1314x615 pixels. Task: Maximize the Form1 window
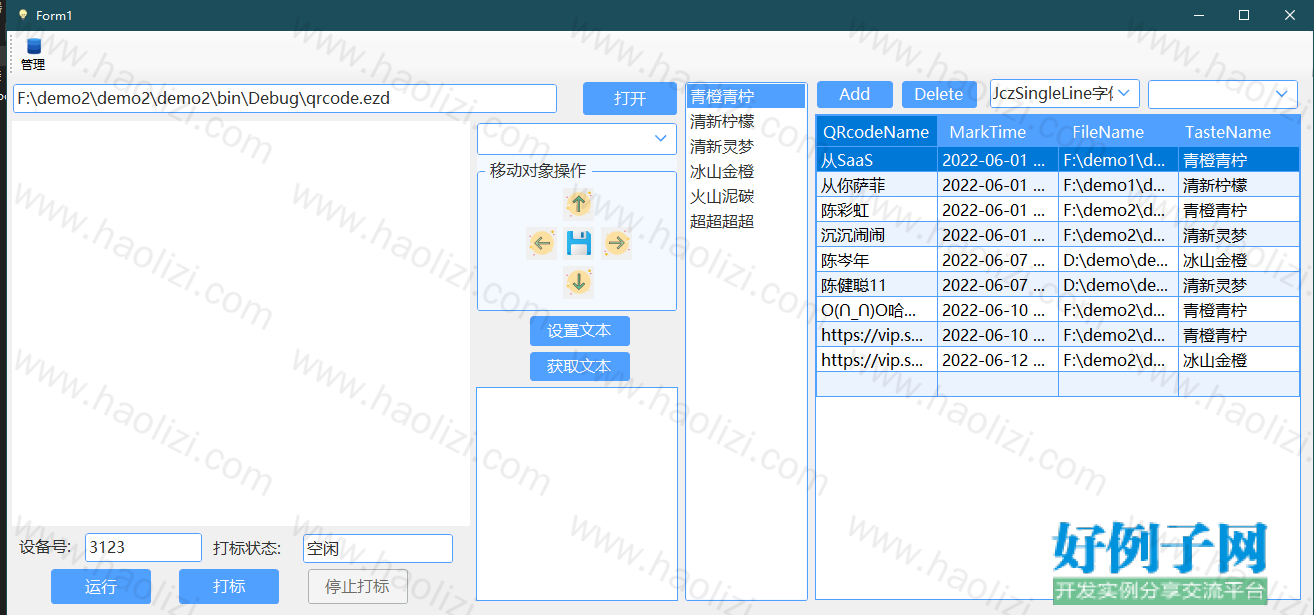tap(1244, 15)
